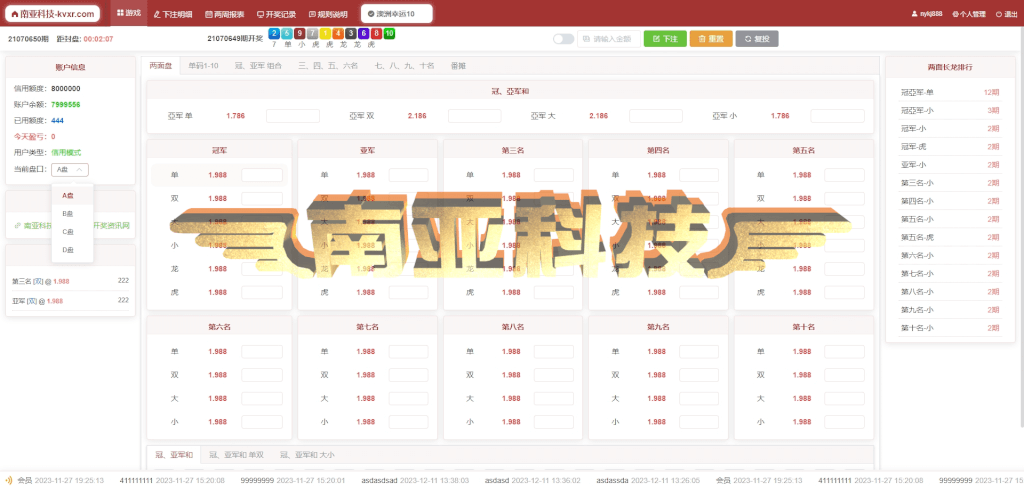Click the mykj888 user account
Viewport: 1024px width, 490px height.
(x=927, y=14)
